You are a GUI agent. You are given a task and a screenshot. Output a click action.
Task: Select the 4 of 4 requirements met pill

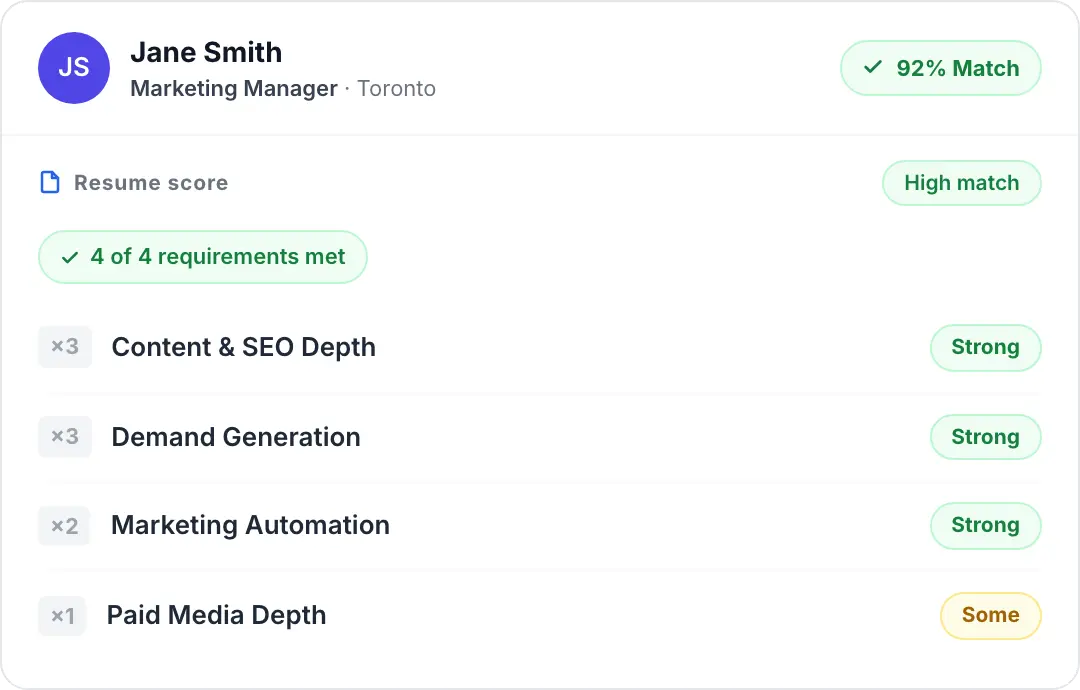[203, 257]
